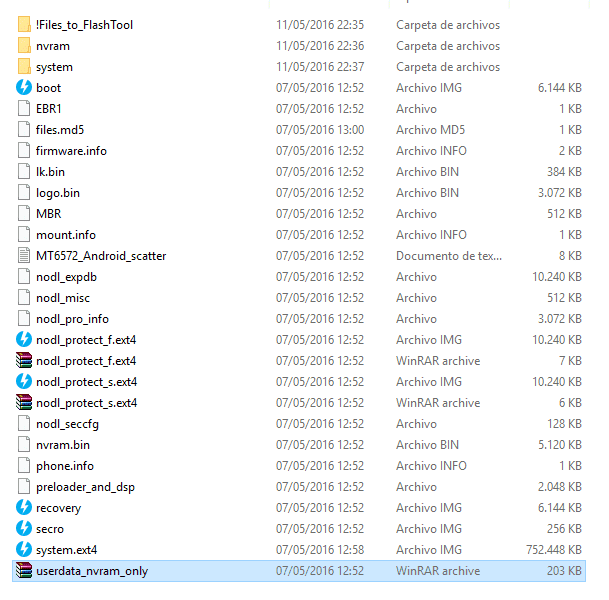Select the file name "MT6572_Android_scatter"
The height and width of the screenshot is (600, 609).
(x=101, y=256)
